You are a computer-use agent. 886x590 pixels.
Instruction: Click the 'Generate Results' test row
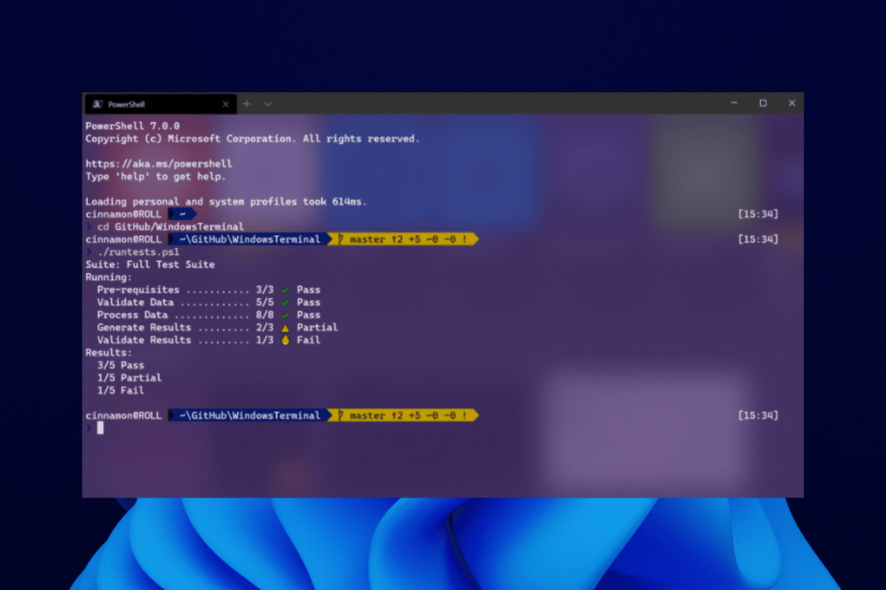pyautogui.click(x=217, y=327)
